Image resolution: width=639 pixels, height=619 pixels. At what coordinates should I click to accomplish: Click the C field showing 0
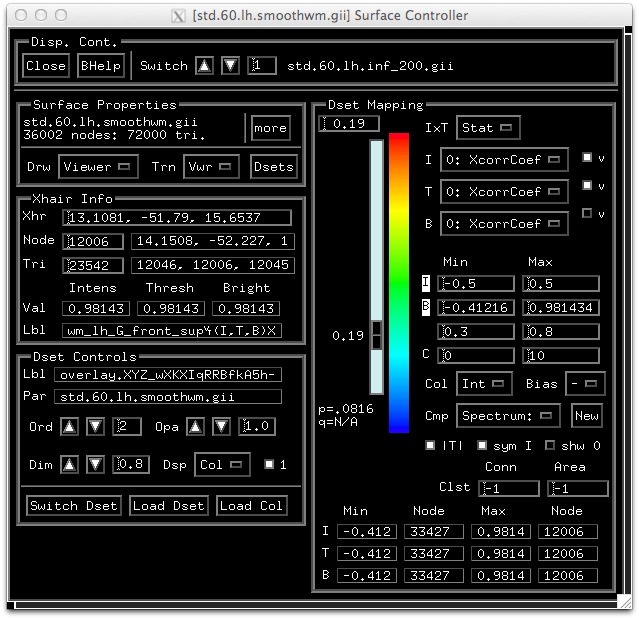476,355
